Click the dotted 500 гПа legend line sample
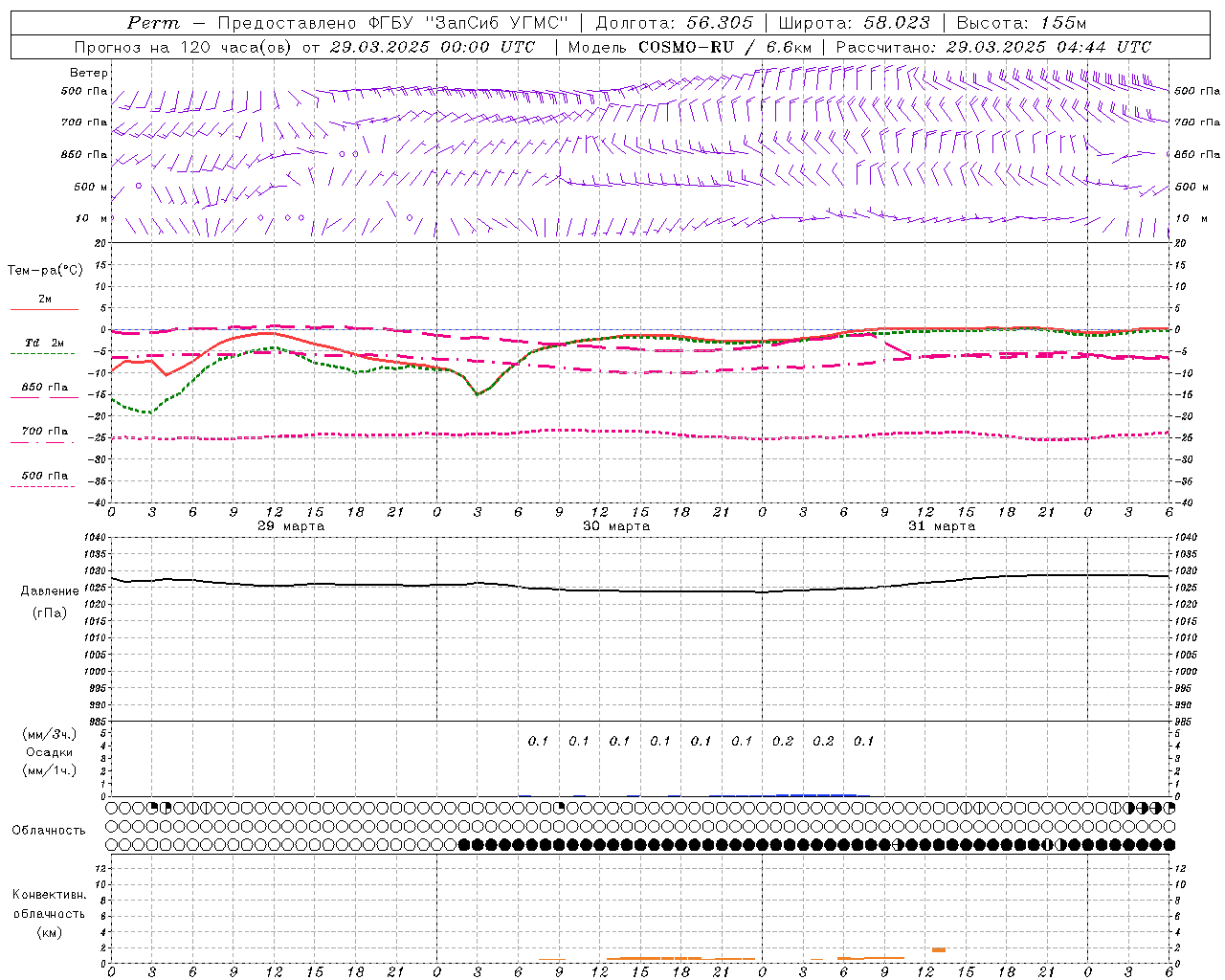 42,486
